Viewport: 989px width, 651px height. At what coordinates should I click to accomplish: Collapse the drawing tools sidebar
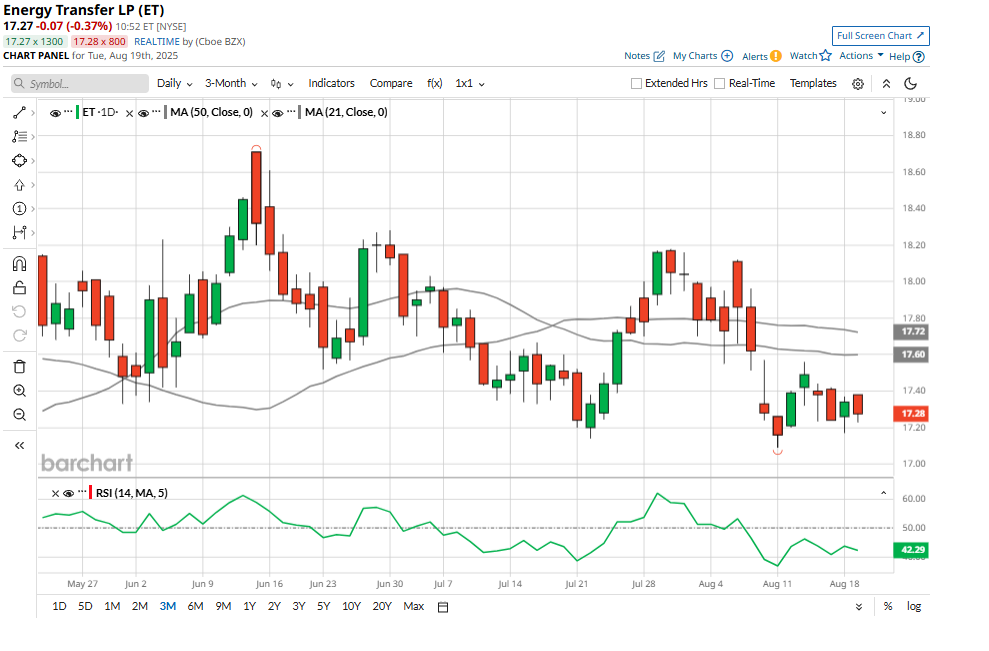[19, 445]
